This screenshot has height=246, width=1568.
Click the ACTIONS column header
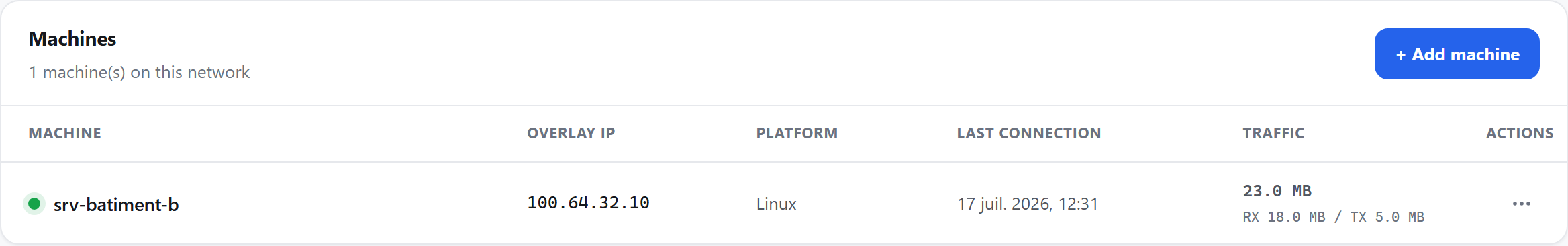(1520, 133)
